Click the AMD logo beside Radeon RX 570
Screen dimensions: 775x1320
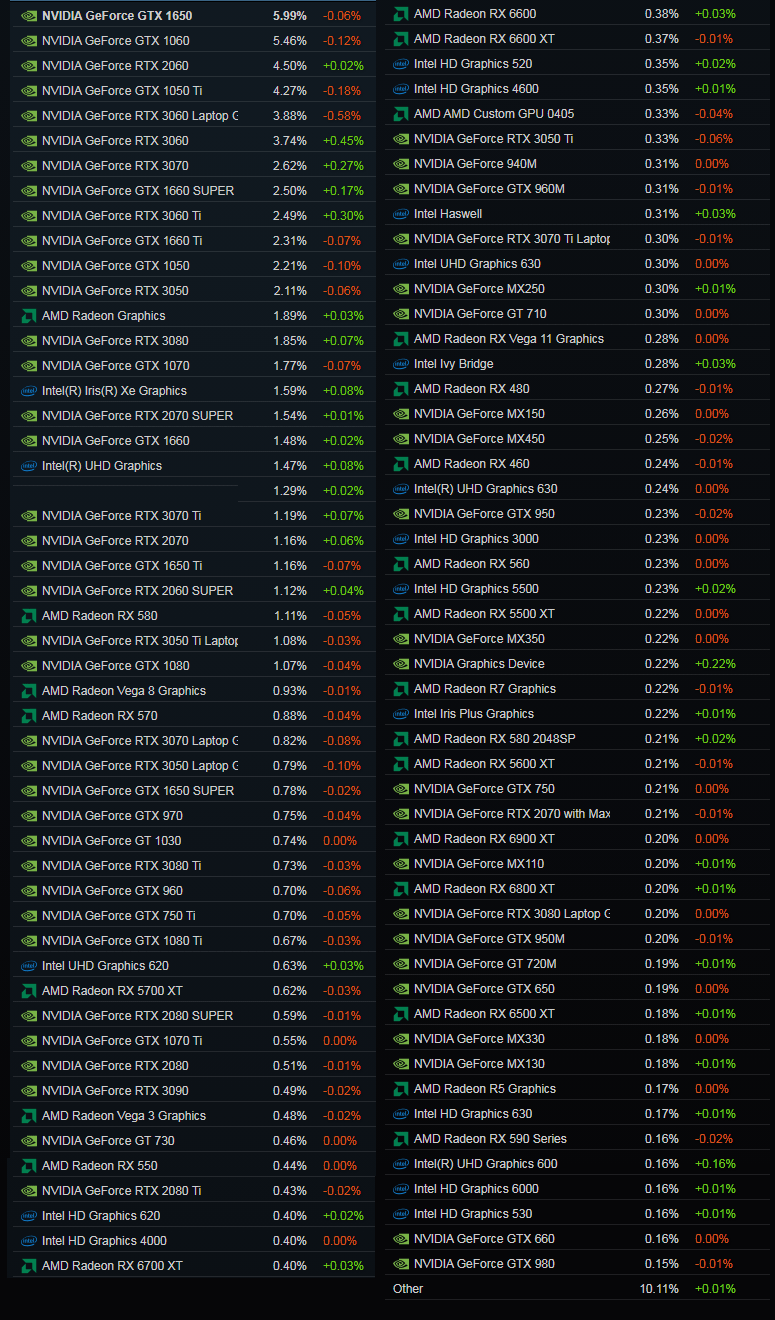pyautogui.click(x=29, y=716)
